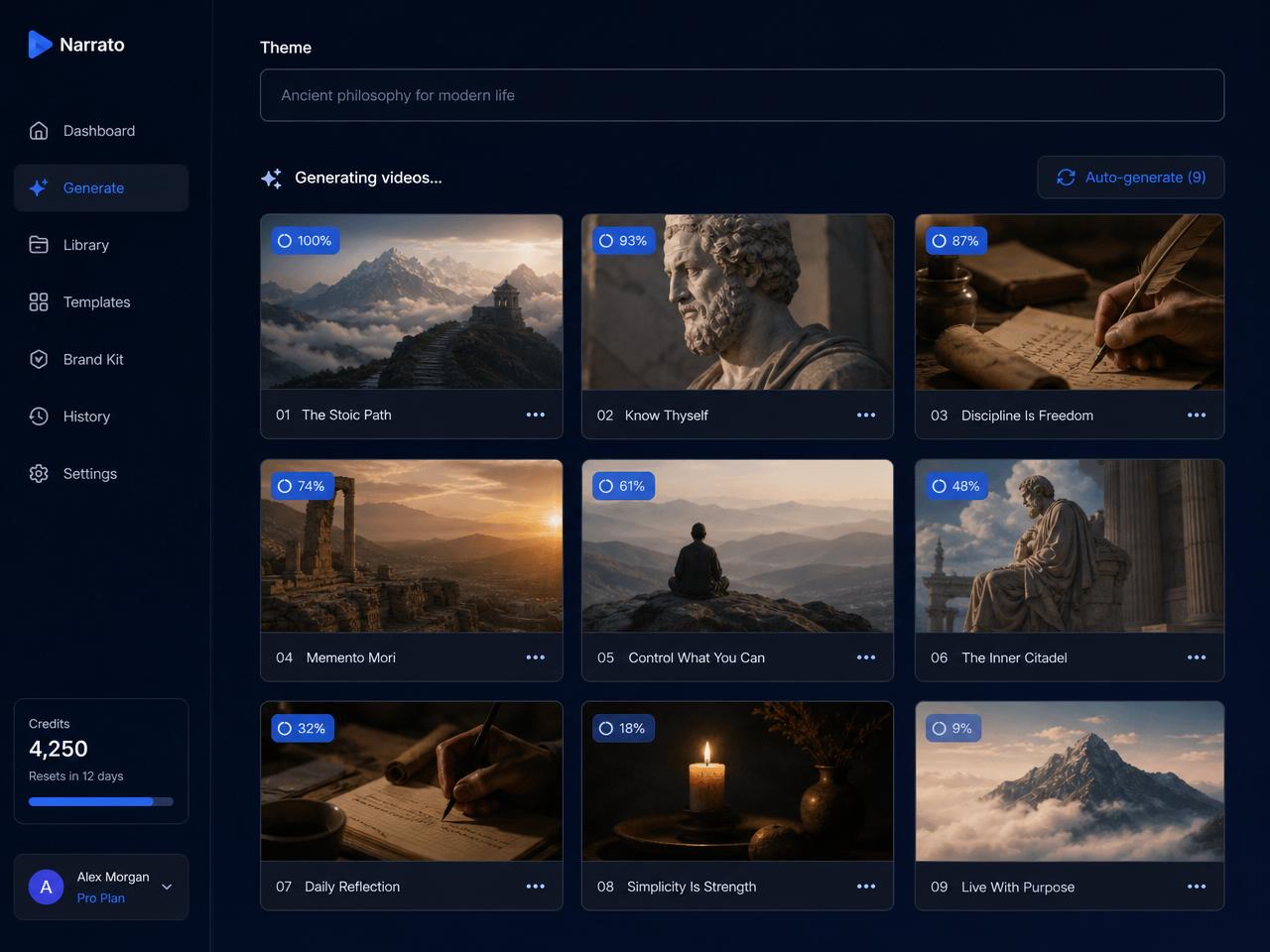The image size is (1270, 952).
Task: Click the 18% badge on Simplicity Is Strength
Action: 623,728
